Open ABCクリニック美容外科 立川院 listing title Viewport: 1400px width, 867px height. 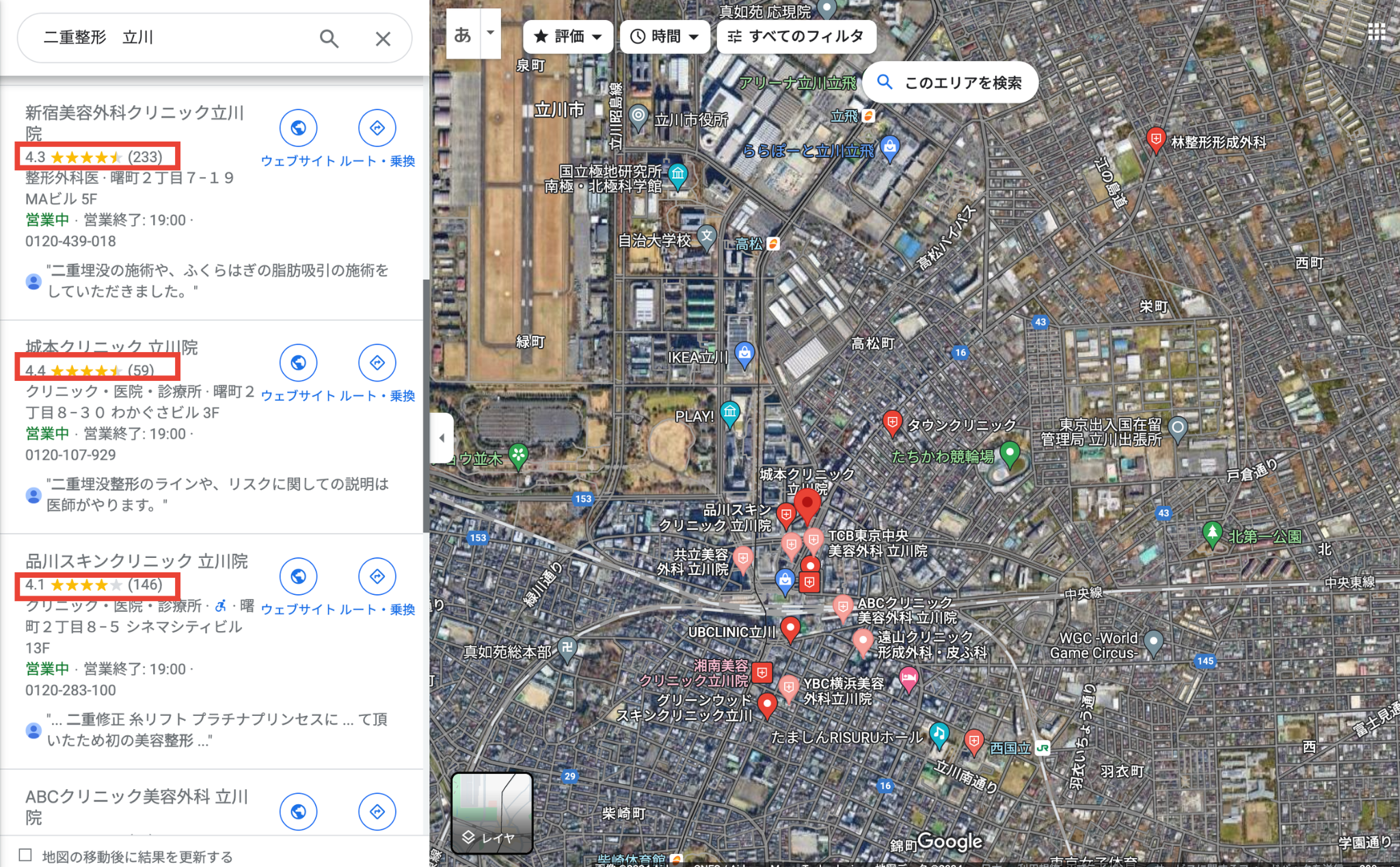137,807
